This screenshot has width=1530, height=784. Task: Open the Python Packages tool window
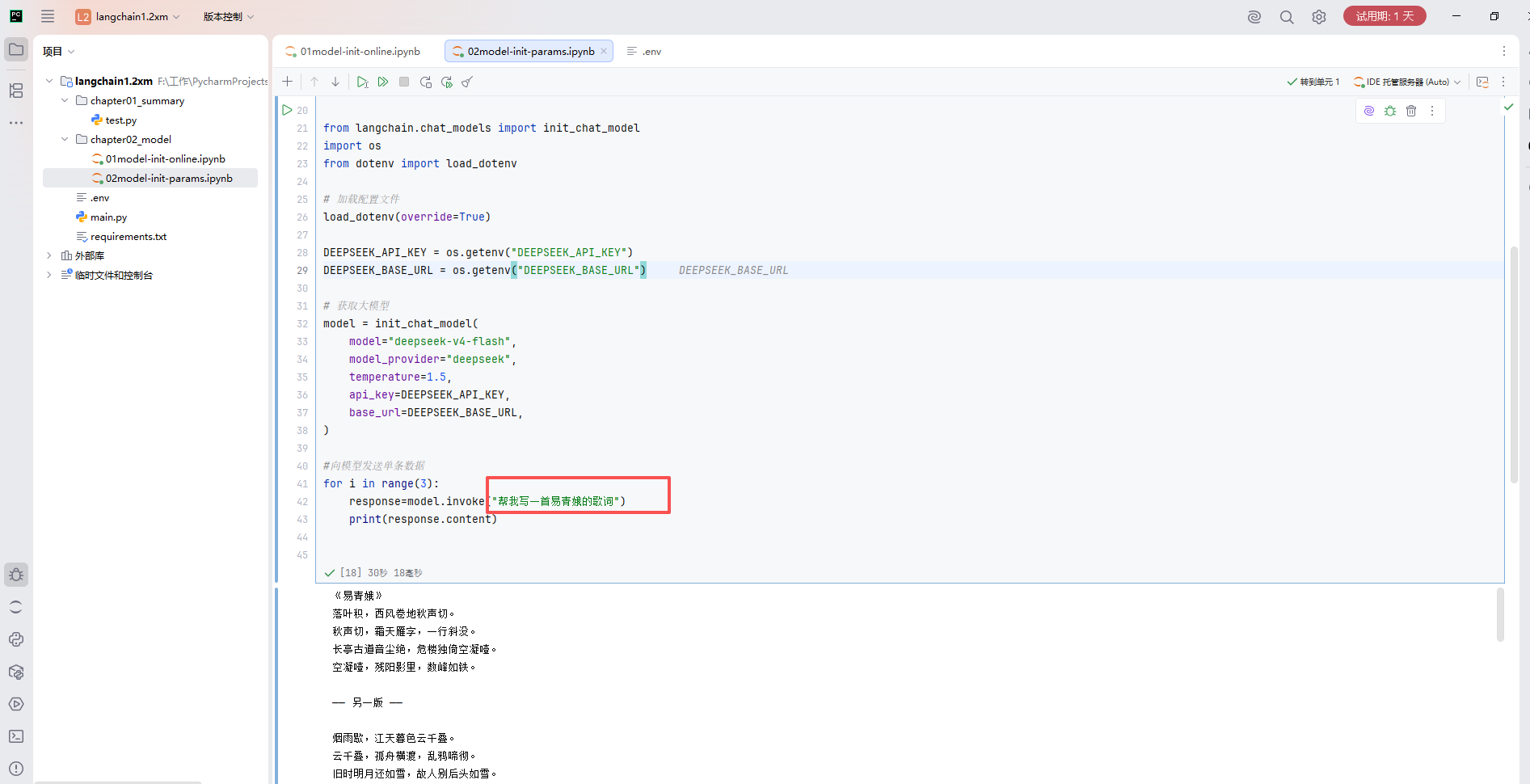16,672
